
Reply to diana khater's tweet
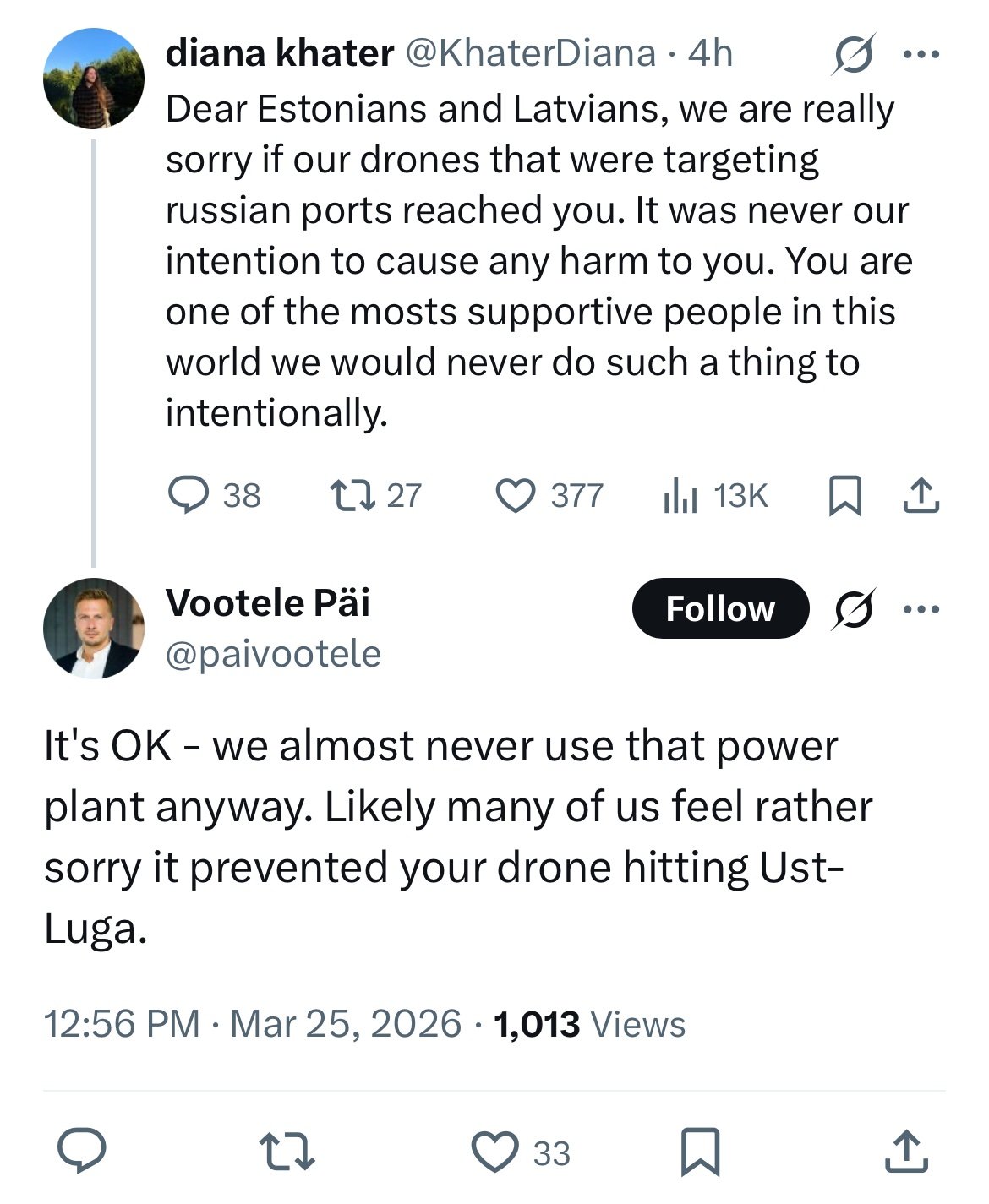point(189,495)
